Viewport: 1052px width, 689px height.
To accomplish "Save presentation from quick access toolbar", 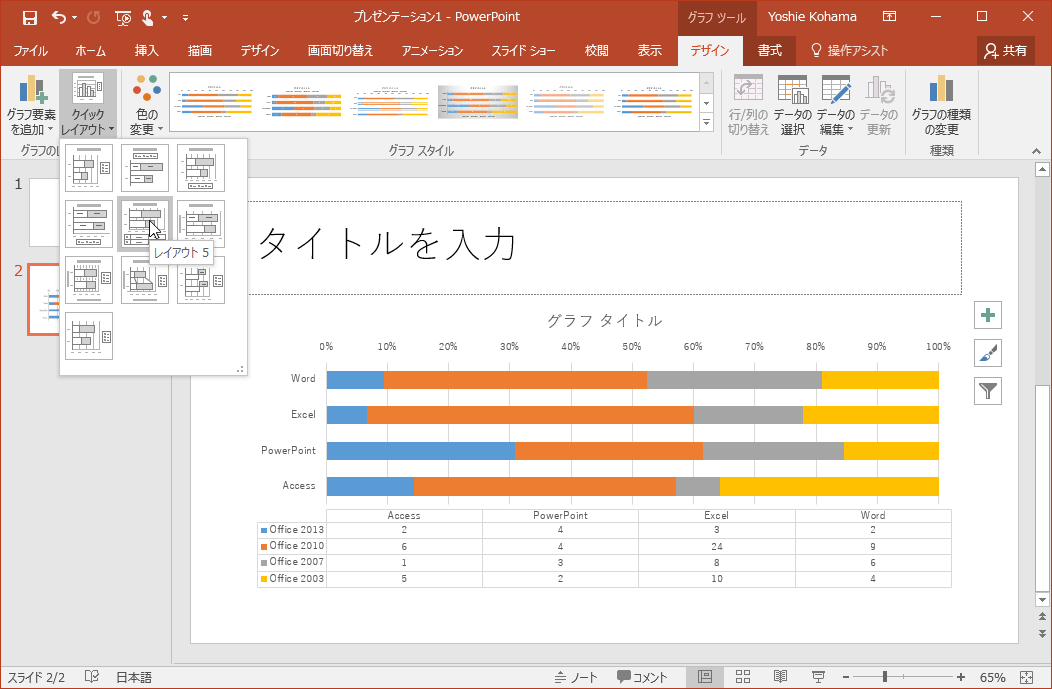I will click(x=30, y=17).
